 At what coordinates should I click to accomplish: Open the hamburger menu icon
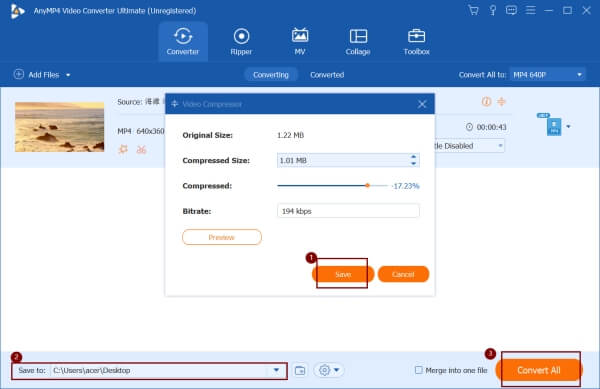coord(530,10)
